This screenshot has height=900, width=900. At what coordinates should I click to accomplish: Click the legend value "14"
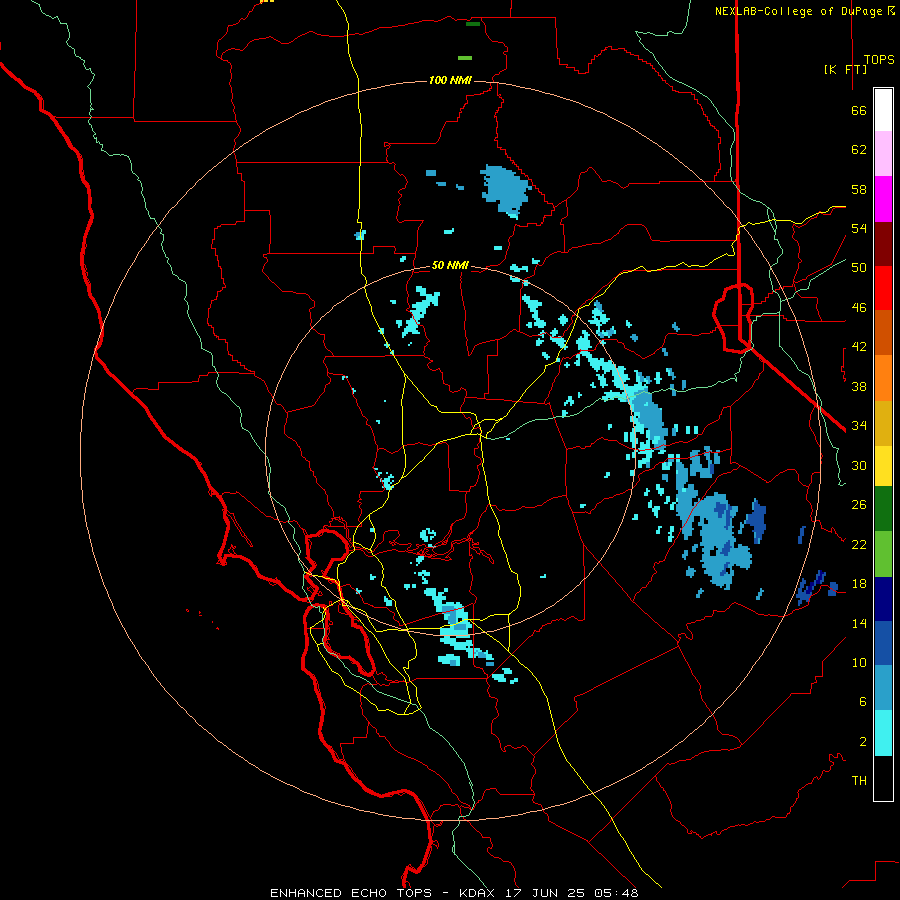[859, 623]
